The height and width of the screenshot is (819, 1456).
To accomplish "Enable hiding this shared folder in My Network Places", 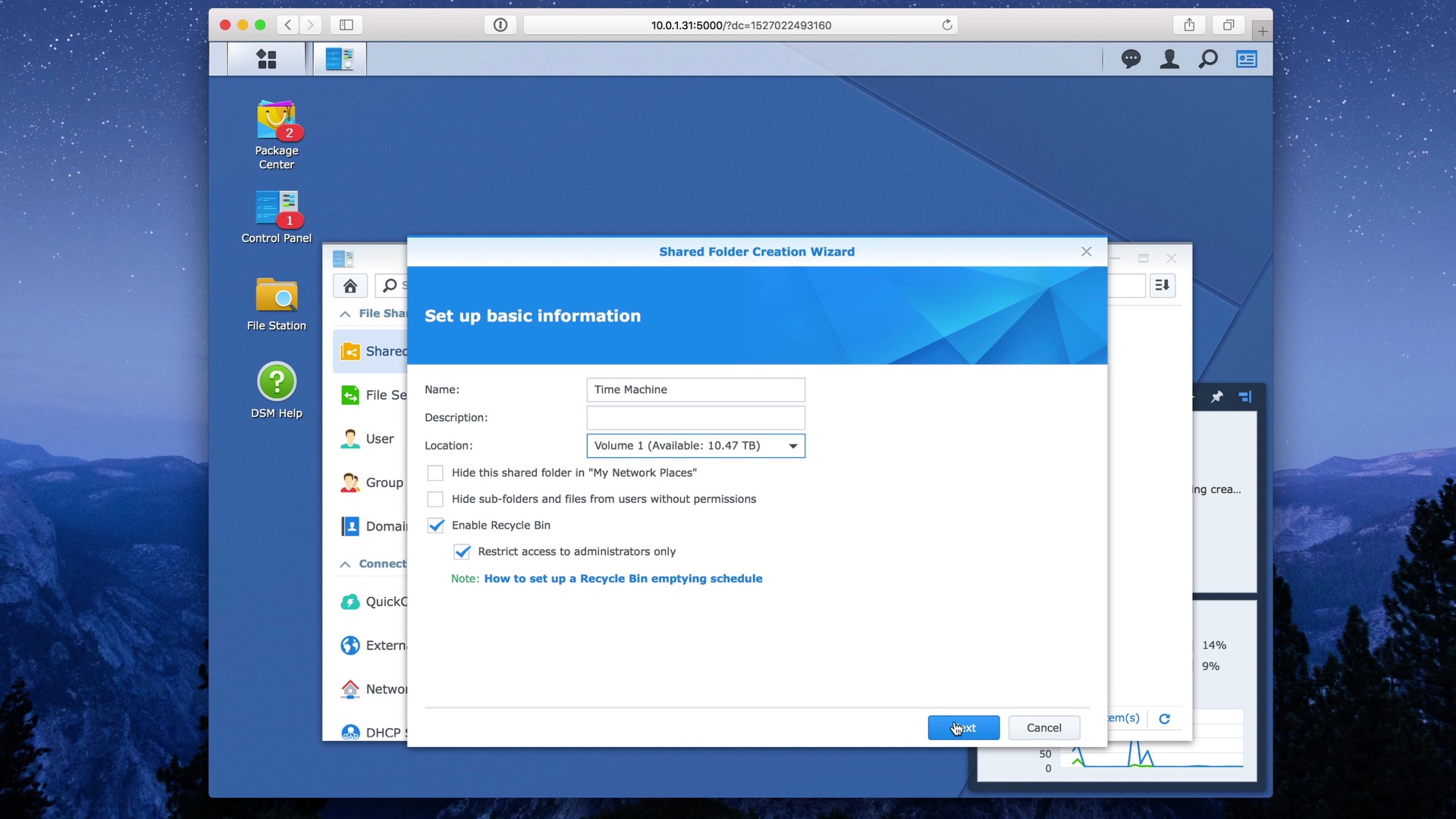I will tap(436, 472).
